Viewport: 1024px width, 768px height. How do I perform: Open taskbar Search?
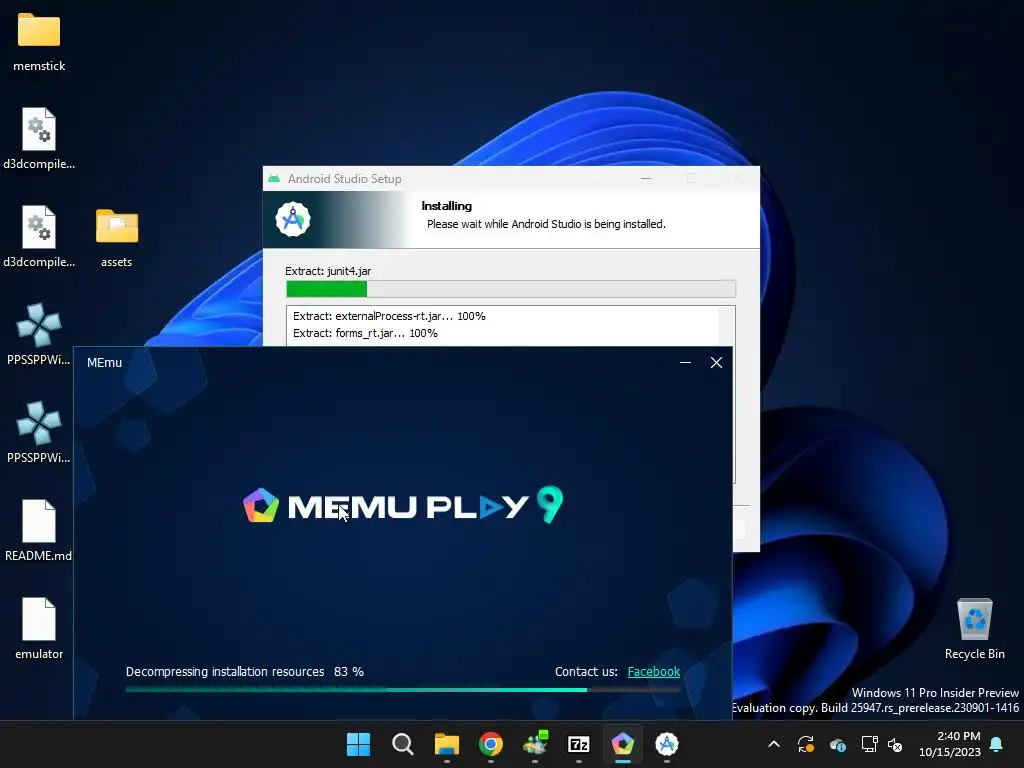pyautogui.click(x=402, y=744)
